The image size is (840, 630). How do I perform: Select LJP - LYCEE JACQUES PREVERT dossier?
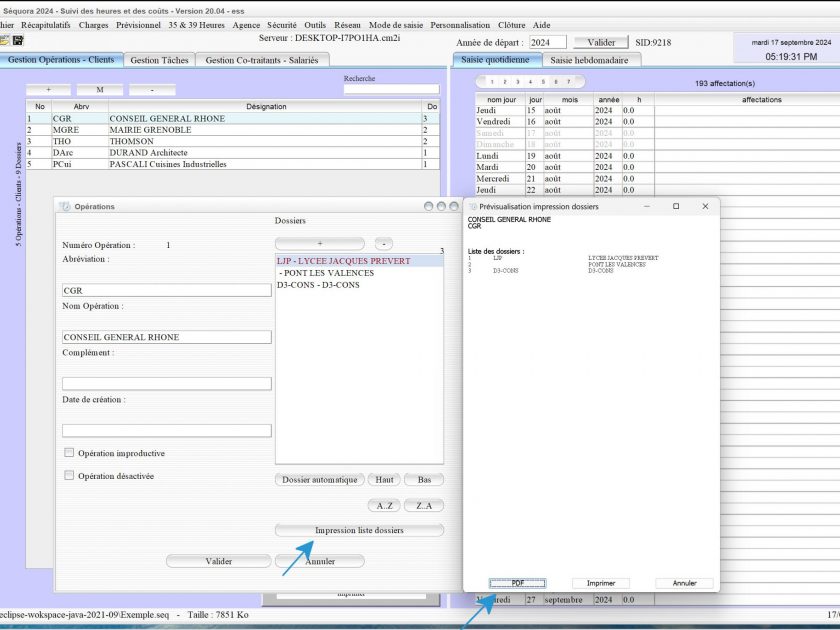click(x=359, y=261)
